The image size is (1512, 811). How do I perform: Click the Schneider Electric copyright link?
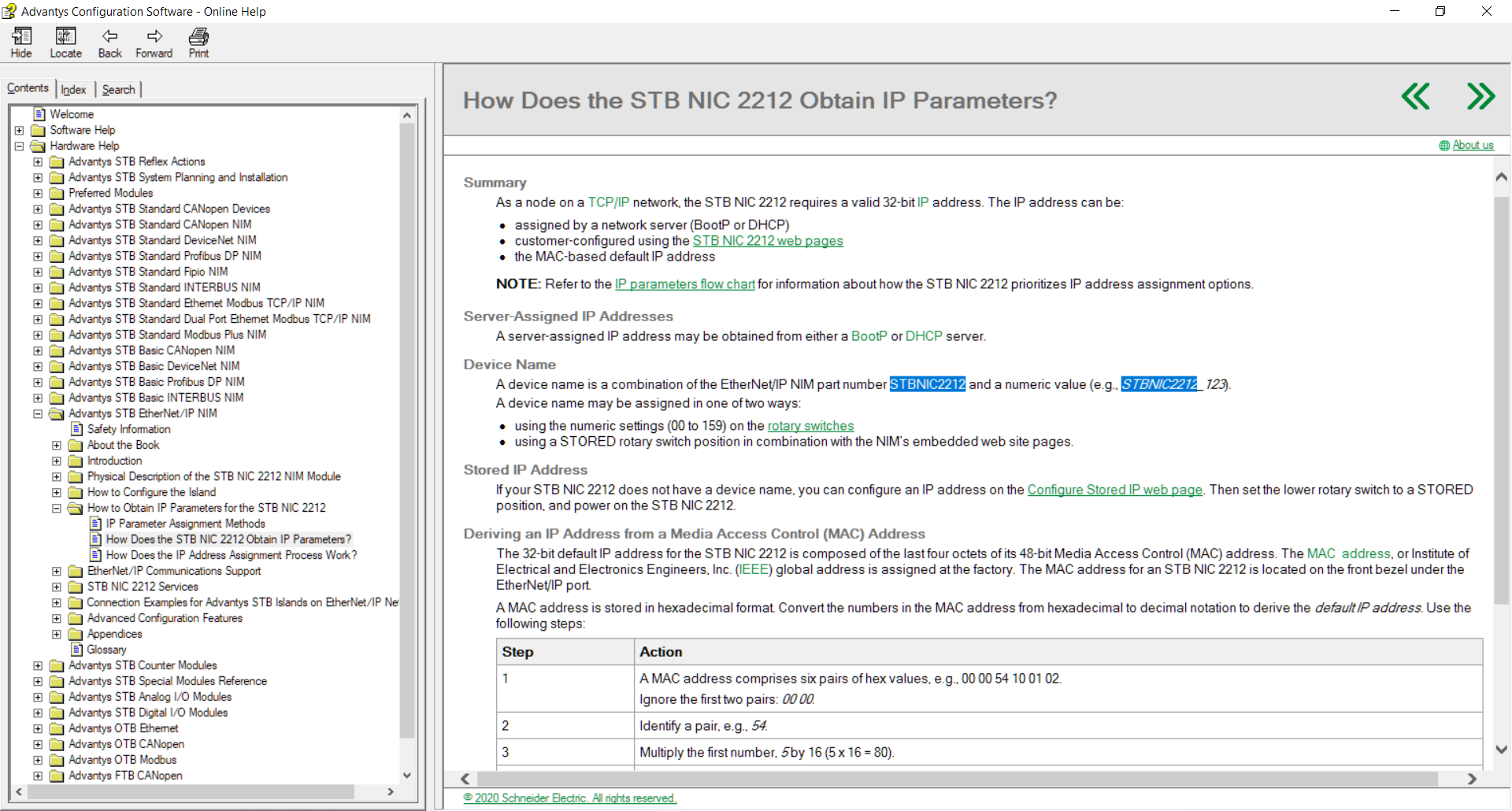click(x=570, y=798)
